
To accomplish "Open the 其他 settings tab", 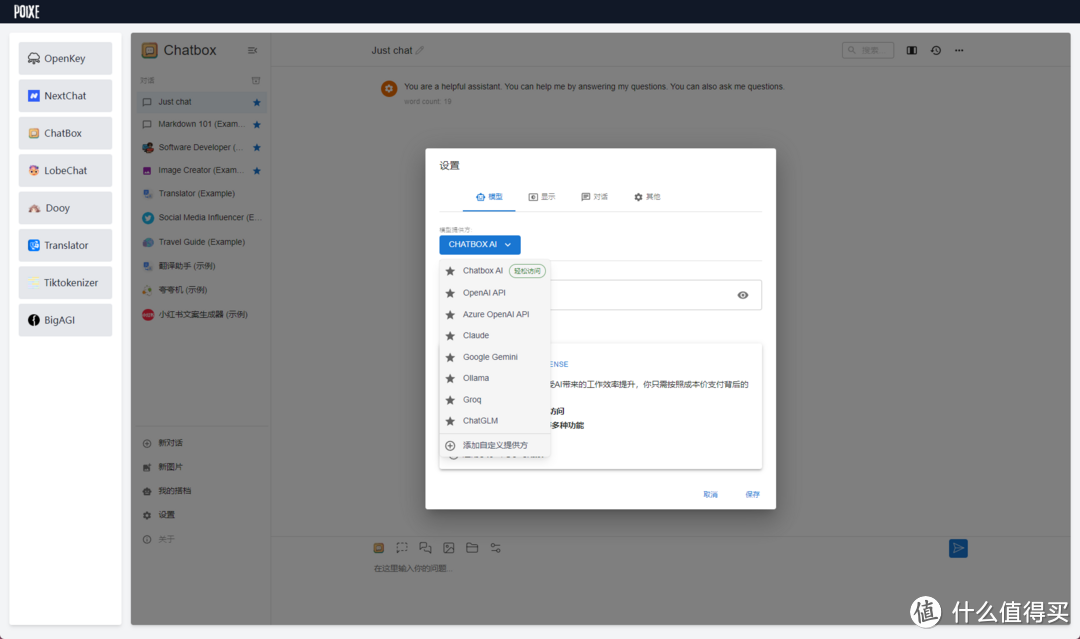I will [648, 196].
